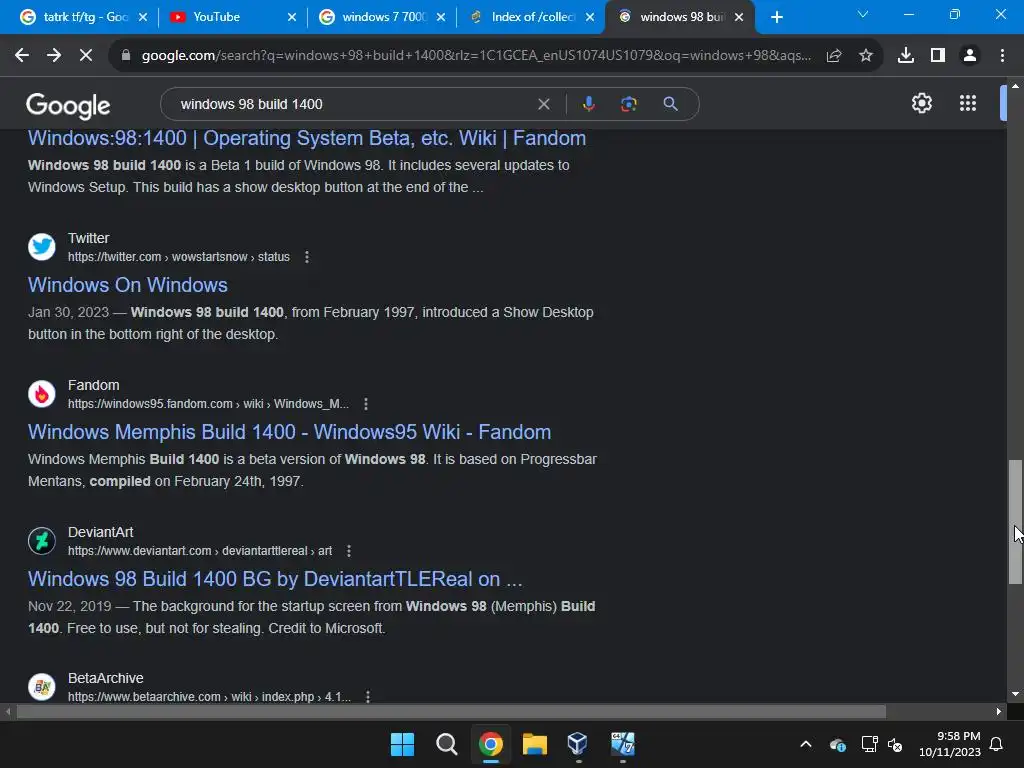Open more options for Fandom result
The image size is (1024, 768).
pos(366,404)
